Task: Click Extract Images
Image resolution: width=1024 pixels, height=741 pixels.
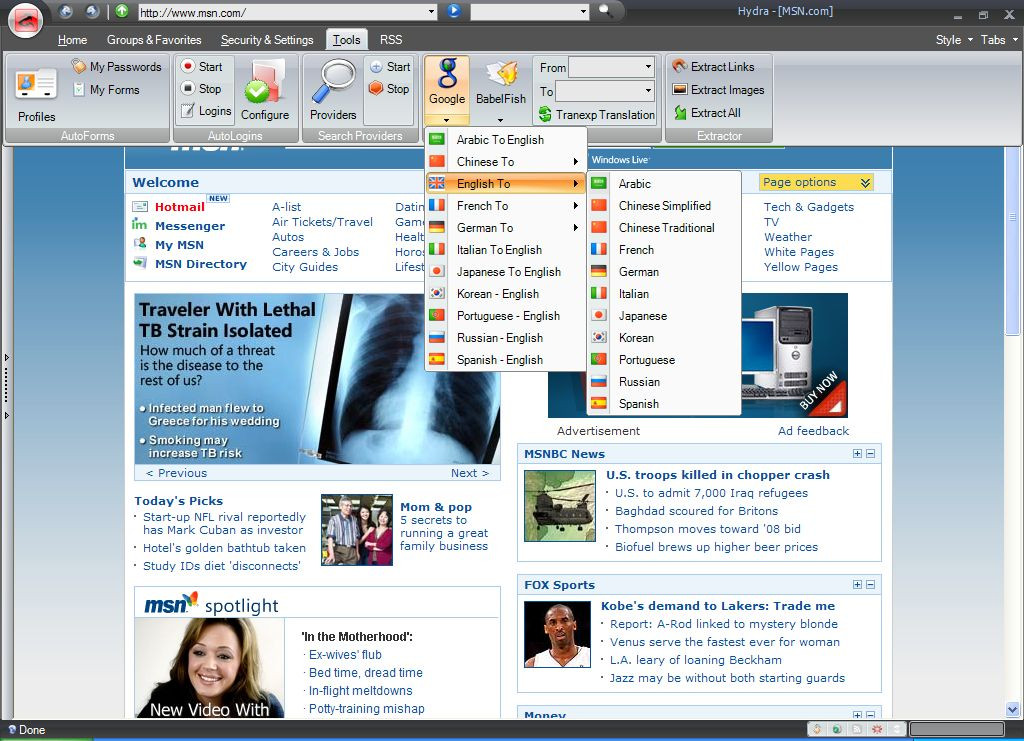Action: 718,89
